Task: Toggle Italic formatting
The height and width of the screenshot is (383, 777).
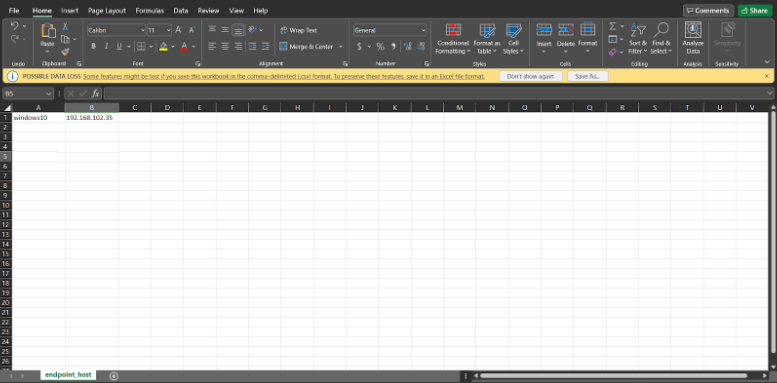Action: (x=106, y=47)
